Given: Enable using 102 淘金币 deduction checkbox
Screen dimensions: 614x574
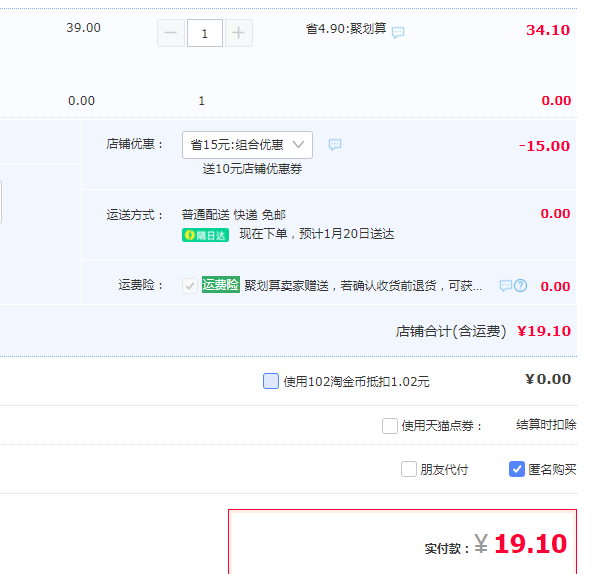Looking at the screenshot, I should tap(271, 381).
